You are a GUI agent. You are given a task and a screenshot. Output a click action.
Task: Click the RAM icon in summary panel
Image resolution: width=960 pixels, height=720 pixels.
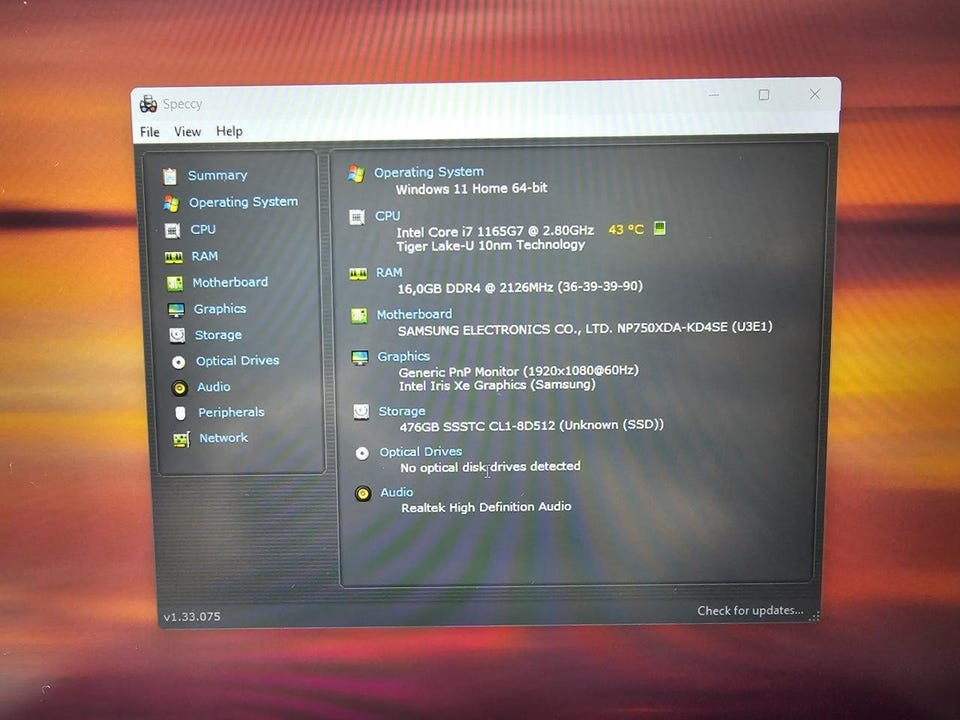358,274
